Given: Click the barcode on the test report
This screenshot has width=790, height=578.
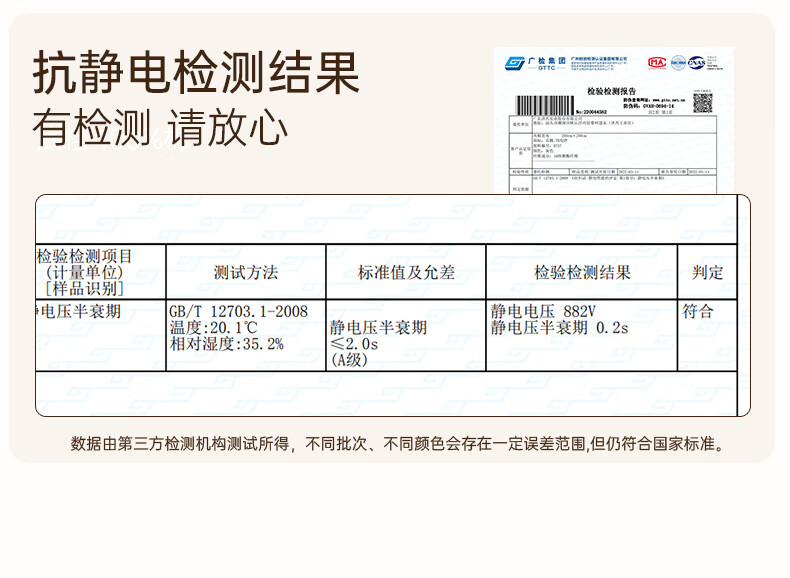Looking at the screenshot, I should point(545,106).
